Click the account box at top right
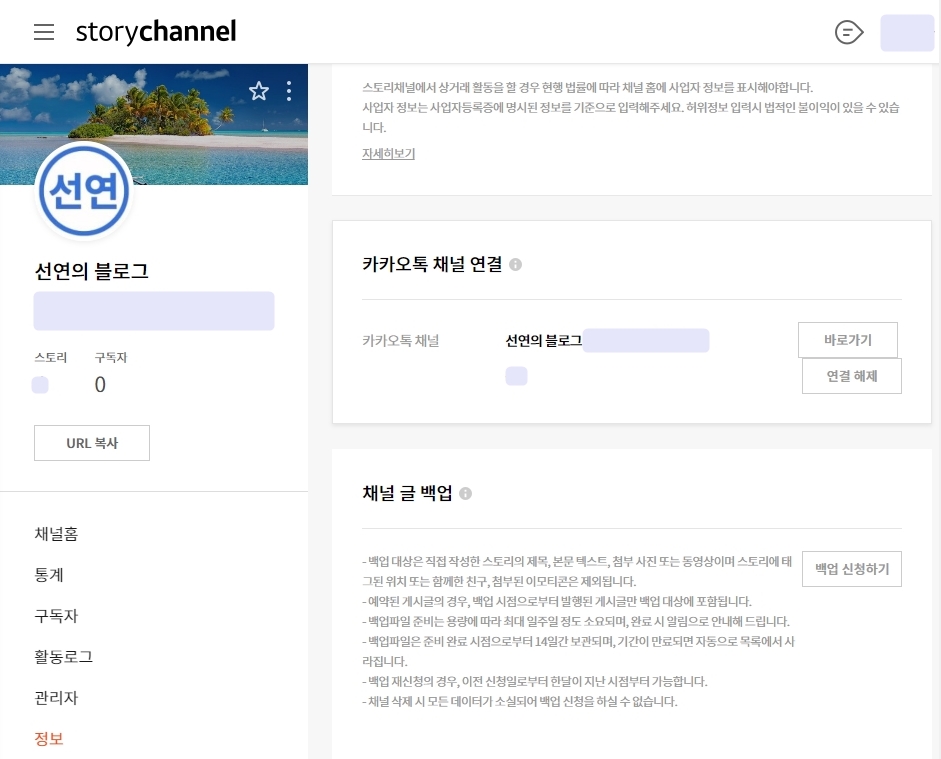941x759 pixels. point(906,31)
